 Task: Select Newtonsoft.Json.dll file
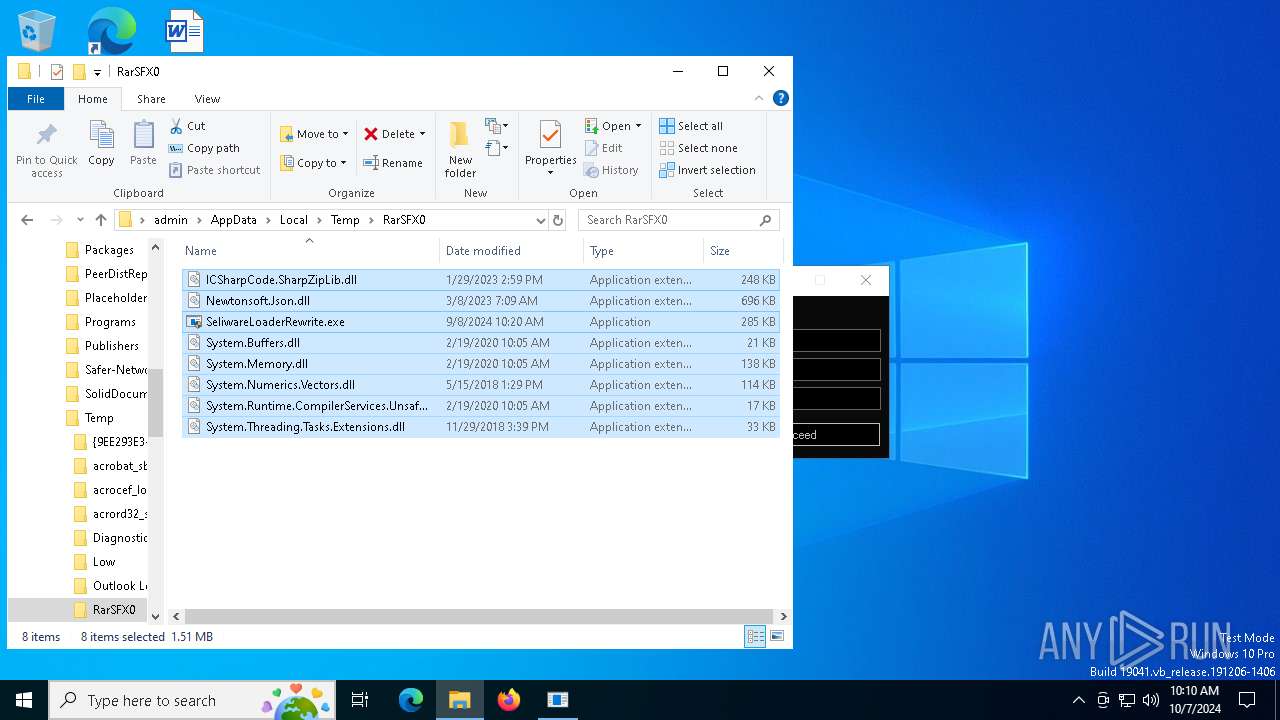point(480,301)
